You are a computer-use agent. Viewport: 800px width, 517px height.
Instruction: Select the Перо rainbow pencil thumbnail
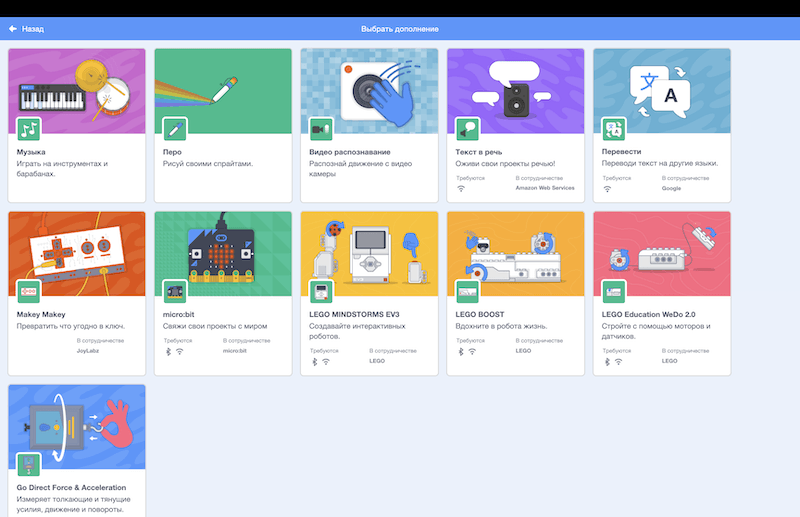222,90
